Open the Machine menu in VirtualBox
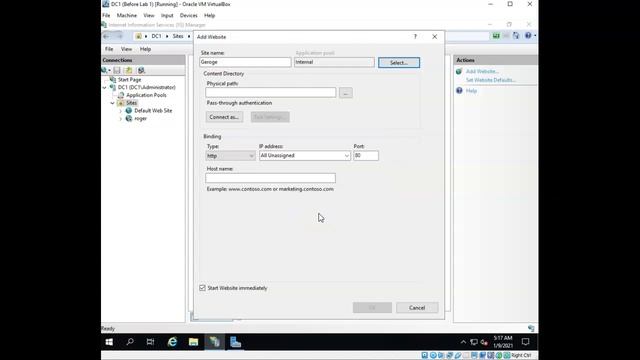Viewport: 640px width, 360px height. pyautogui.click(x=127, y=16)
